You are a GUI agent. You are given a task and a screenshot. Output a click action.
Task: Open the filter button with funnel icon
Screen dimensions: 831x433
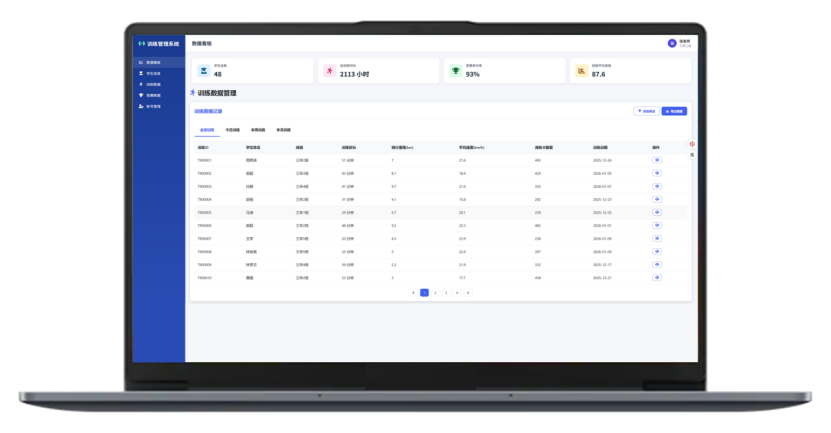pos(646,111)
